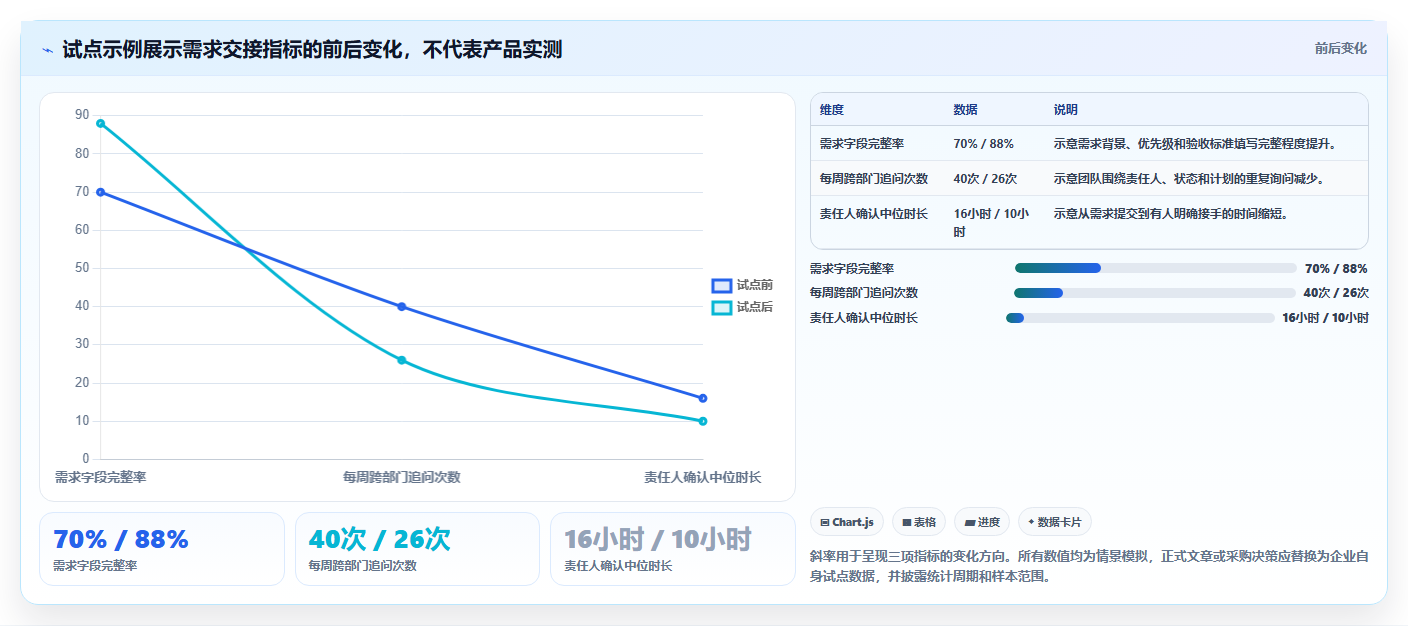Image resolution: width=1408 pixels, height=626 pixels.
Task: Click the 前后变化 badge in the header
Action: coord(1340,49)
